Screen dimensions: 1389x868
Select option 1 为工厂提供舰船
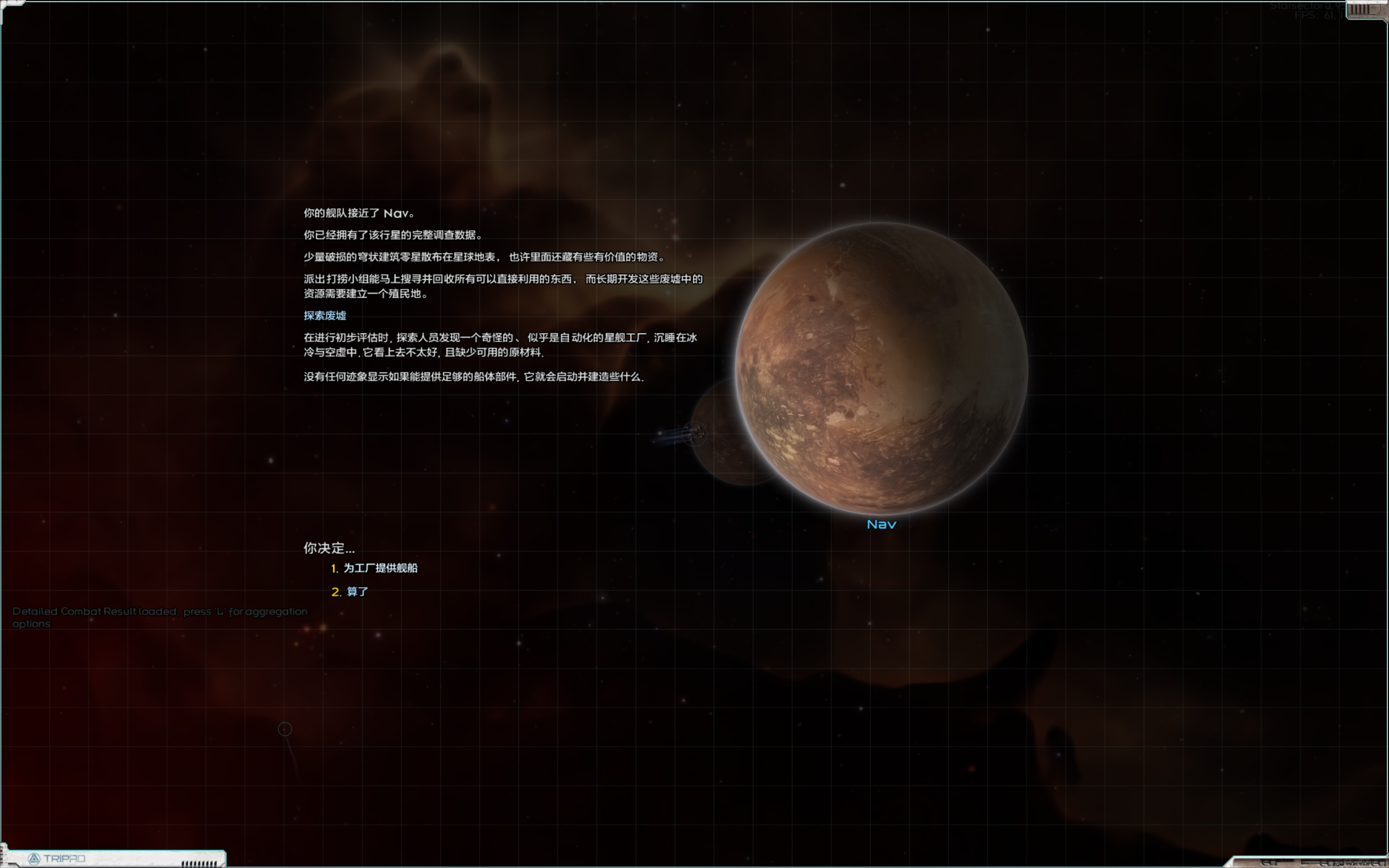[x=380, y=568]
